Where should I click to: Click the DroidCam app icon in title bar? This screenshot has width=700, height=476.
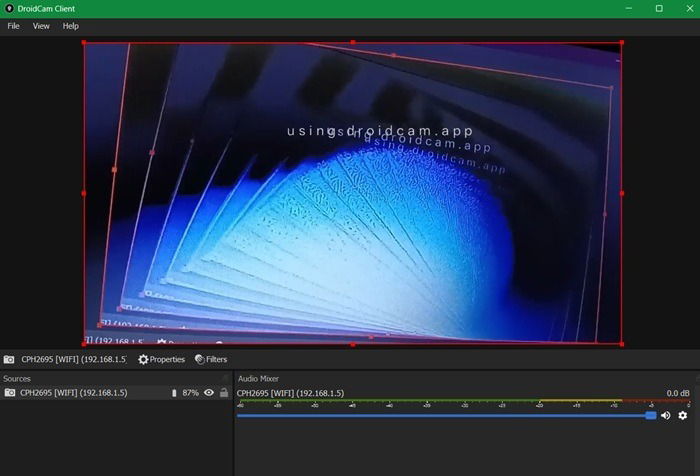9,8
